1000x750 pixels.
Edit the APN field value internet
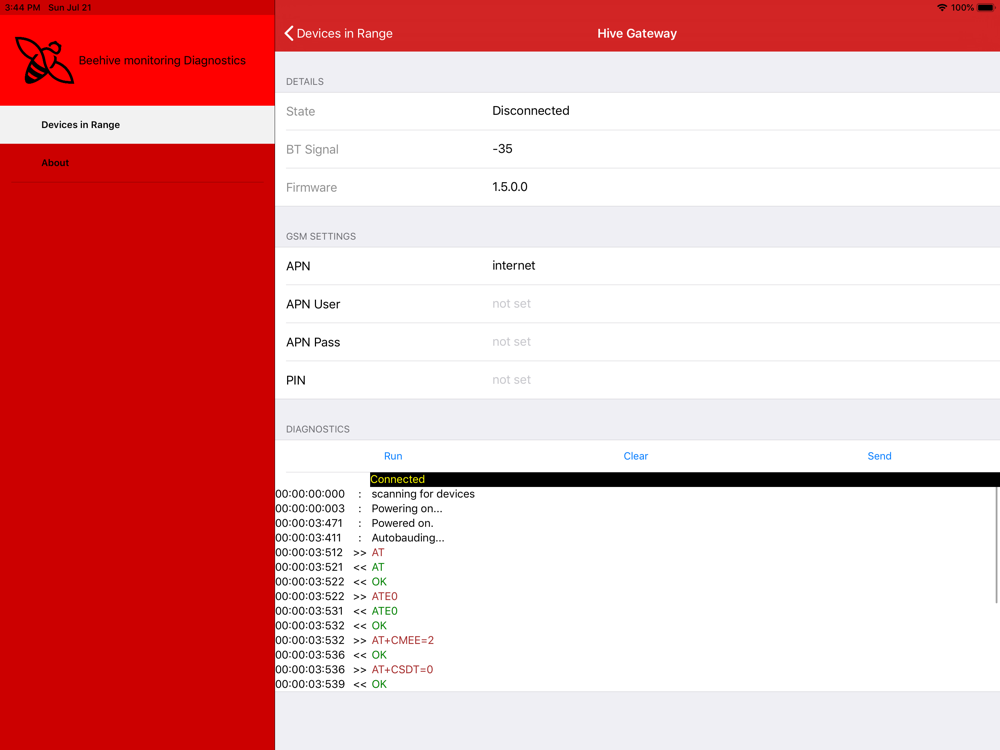(514, 266)
